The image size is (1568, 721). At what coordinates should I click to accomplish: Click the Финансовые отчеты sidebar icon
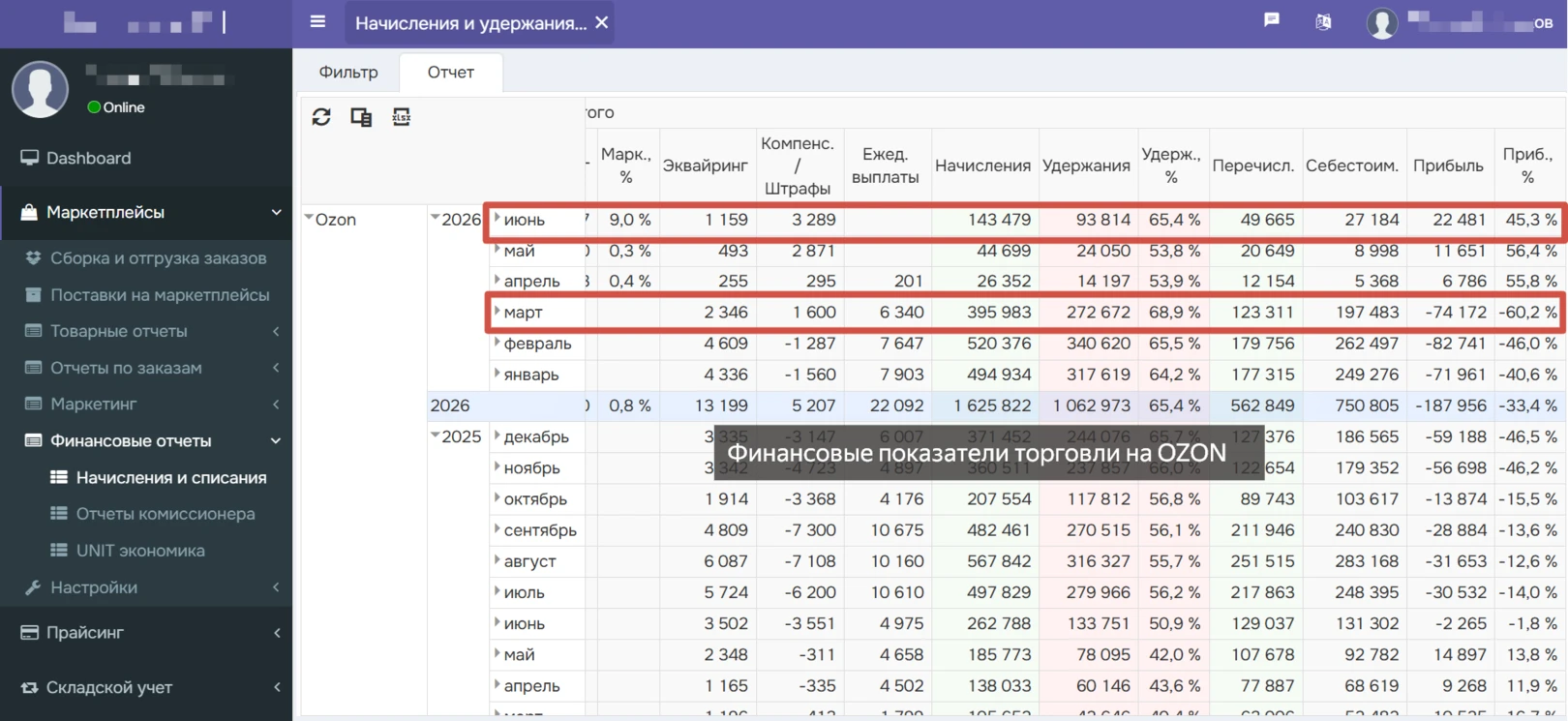[34, 440]
